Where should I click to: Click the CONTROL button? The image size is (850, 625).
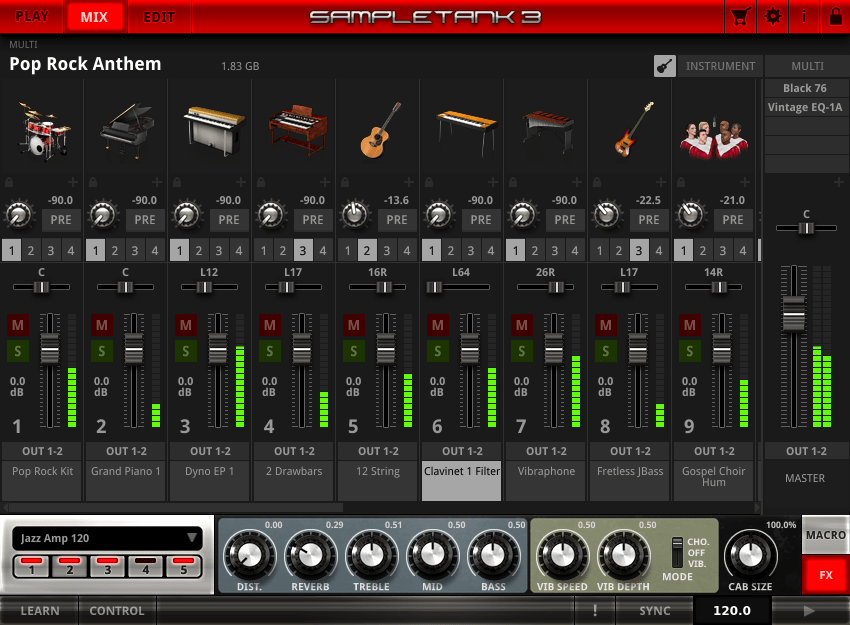click(117, 611)
